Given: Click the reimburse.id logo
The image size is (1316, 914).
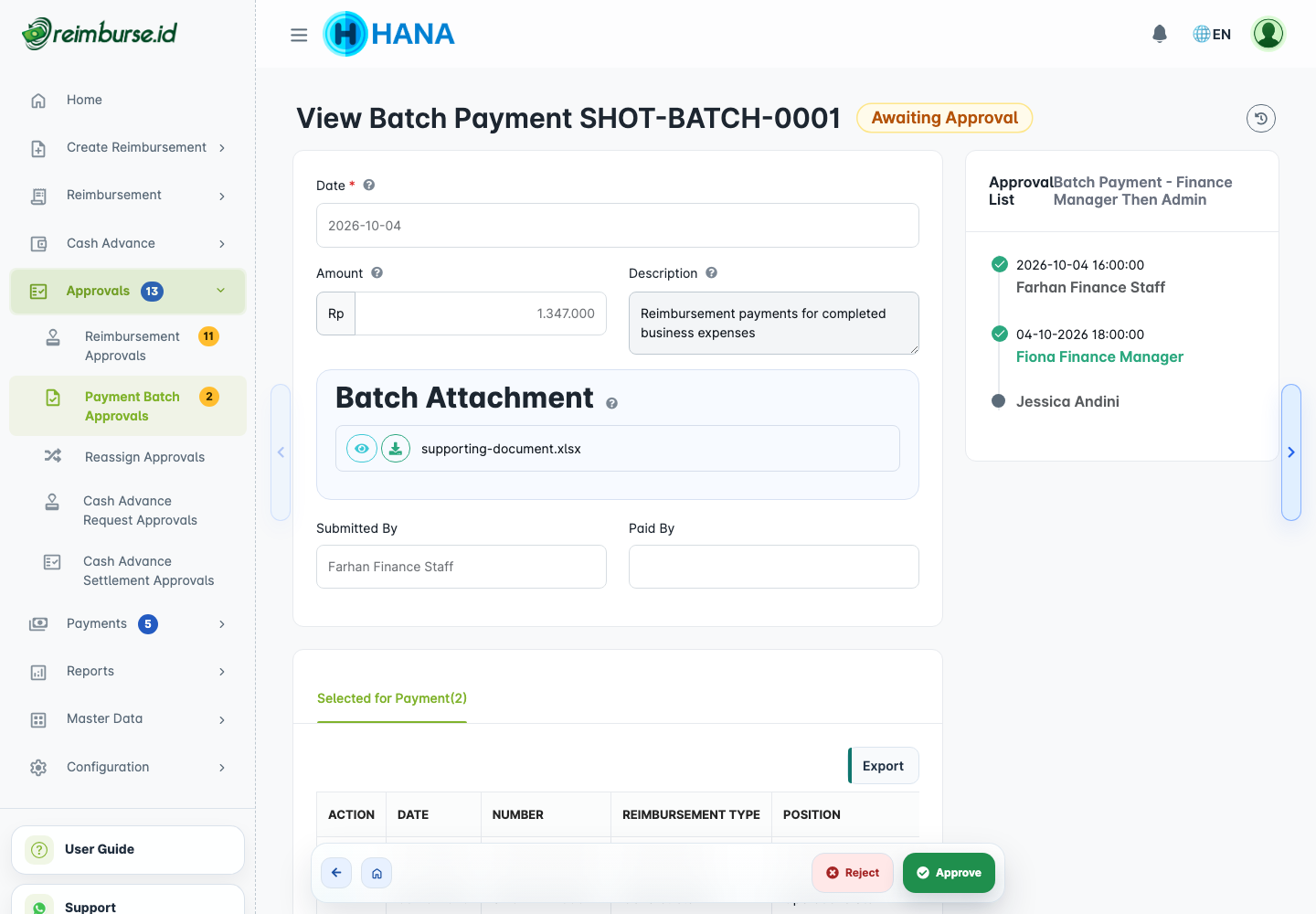Looking at the screenshot, I should (100, 34).
